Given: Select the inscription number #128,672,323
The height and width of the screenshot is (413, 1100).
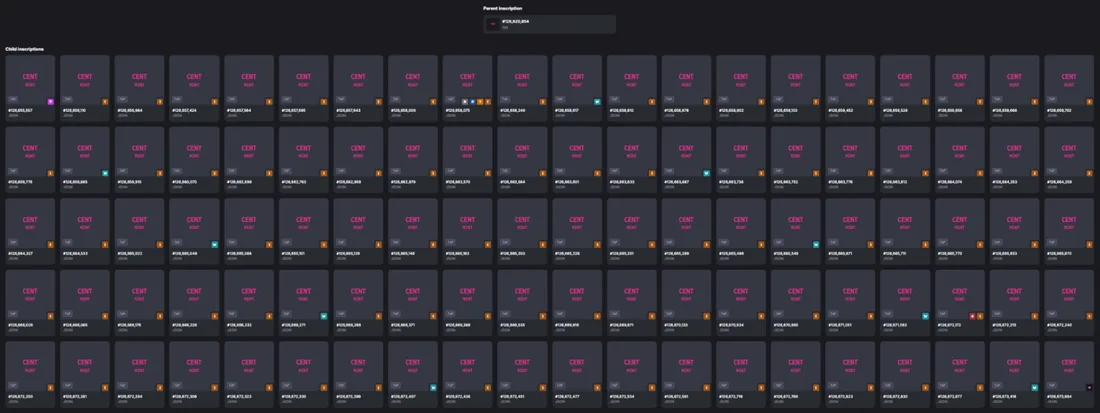Looking at the screenshot, I should [x=239, y=397].
